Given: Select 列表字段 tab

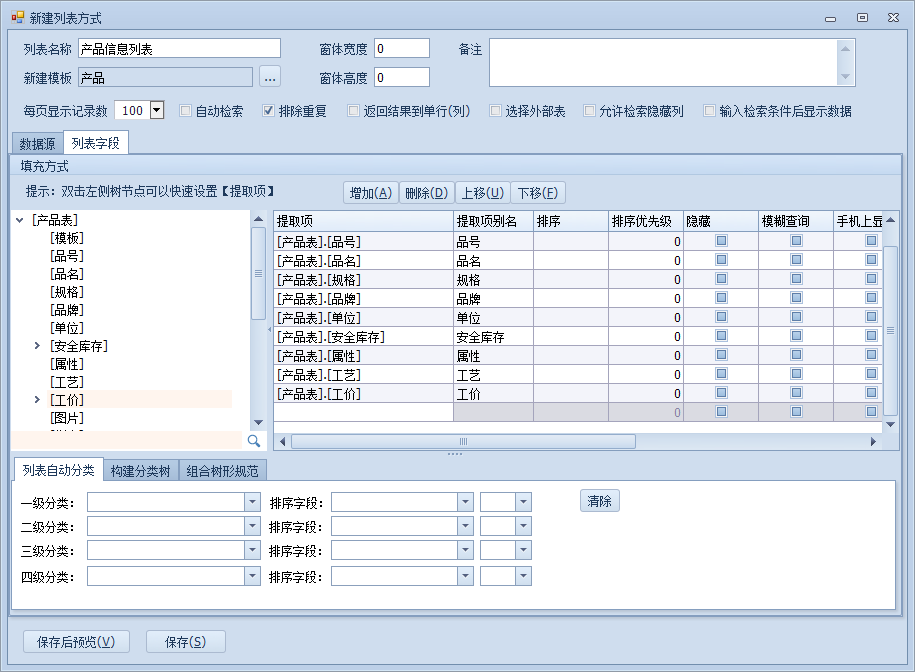Looking at the screenshot, I should (96, 143).
